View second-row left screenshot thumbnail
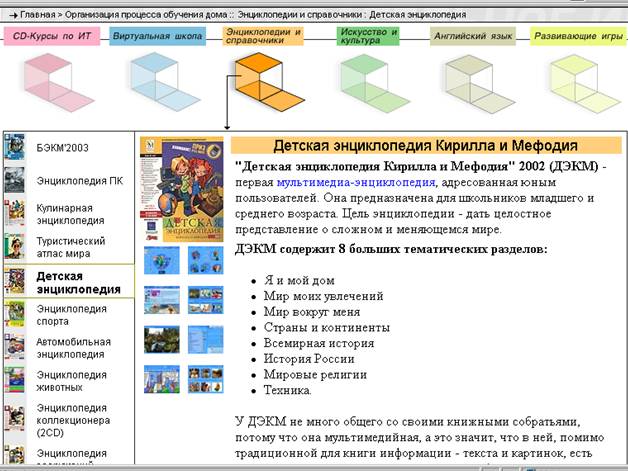This screenshot has height=471, width=628. tap(162, 300)
